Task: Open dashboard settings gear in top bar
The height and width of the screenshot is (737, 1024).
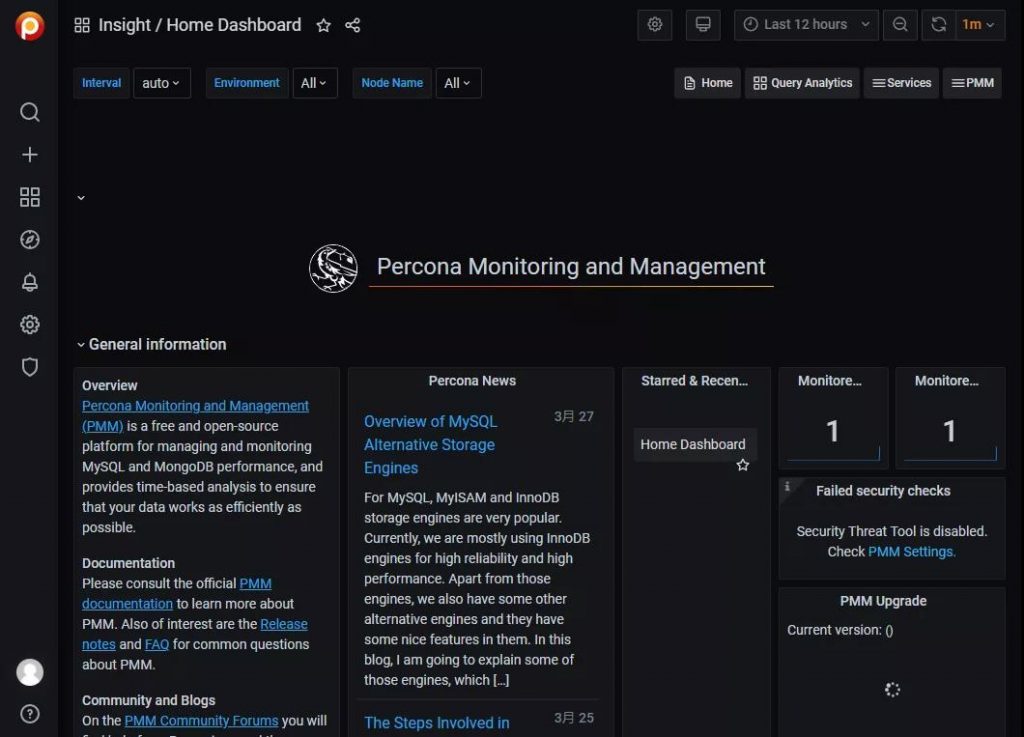Action: 654,25
